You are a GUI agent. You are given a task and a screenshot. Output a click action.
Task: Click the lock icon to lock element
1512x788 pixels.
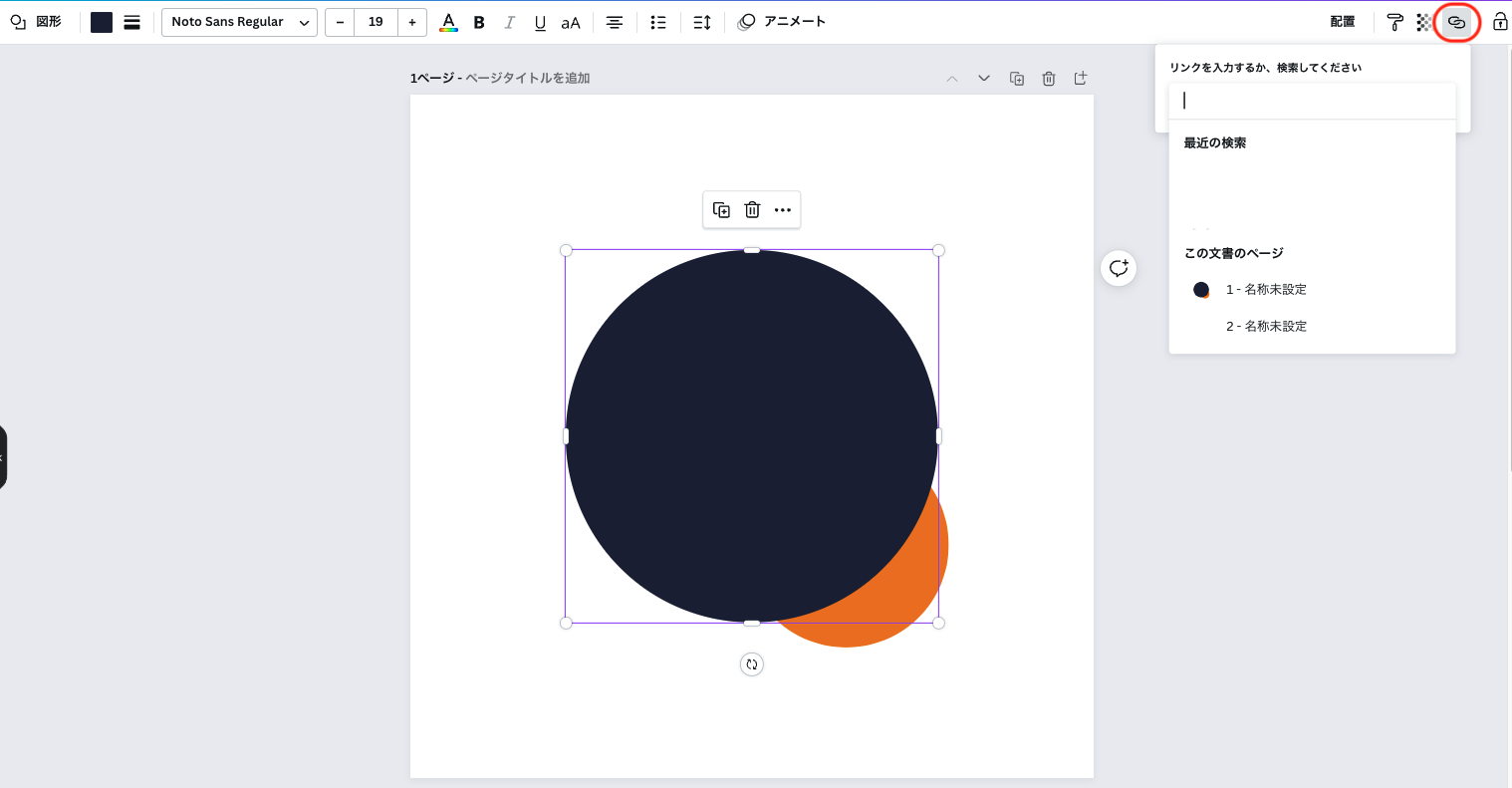pyautogui.click(x=1499, y=21)
